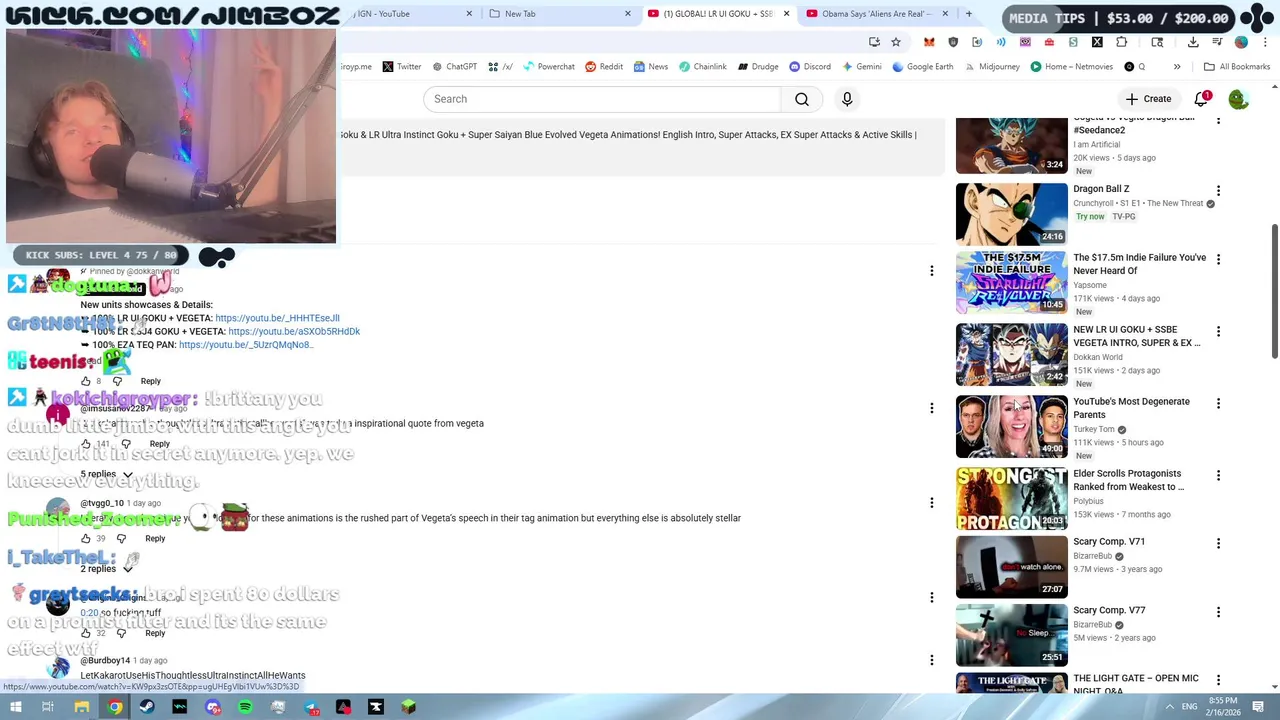Try now Crunchyroll Dragon Ball Z link
Image resolution: width=1280 pixels, height=720 pixels.
pyautogui.click(x=1090, y=217)
